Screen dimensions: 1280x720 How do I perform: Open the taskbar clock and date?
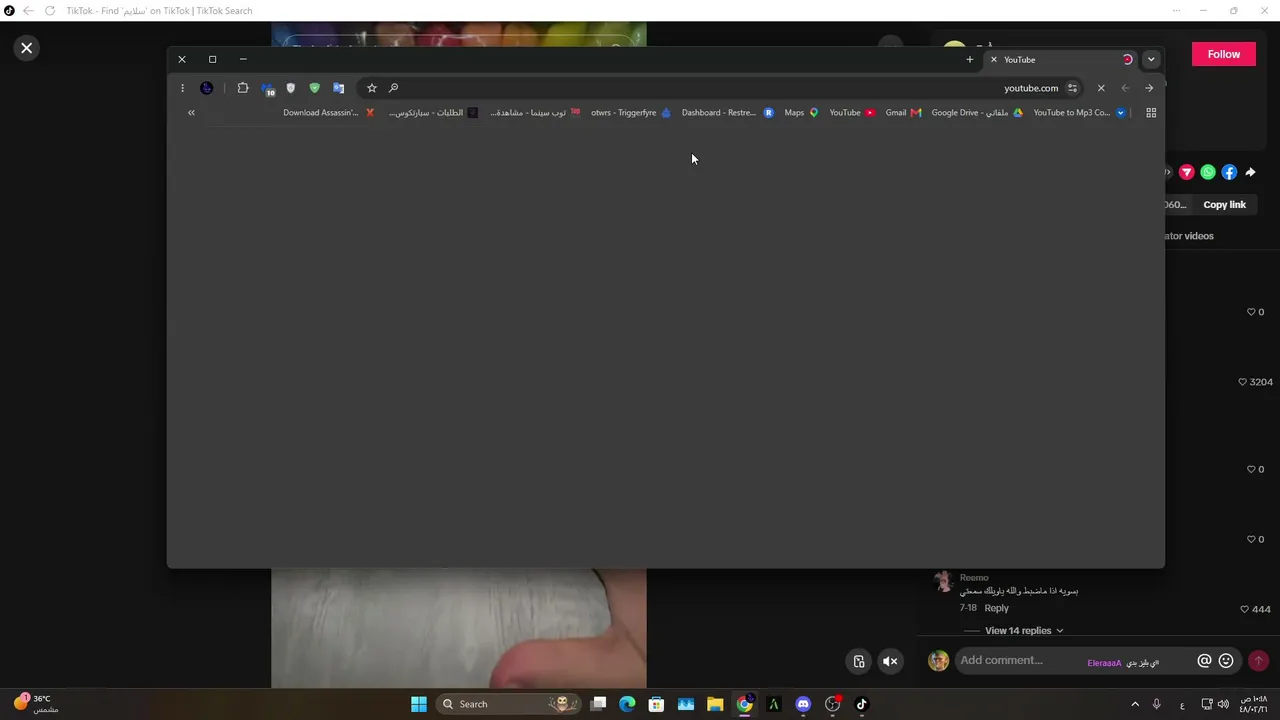point(1254,704)
